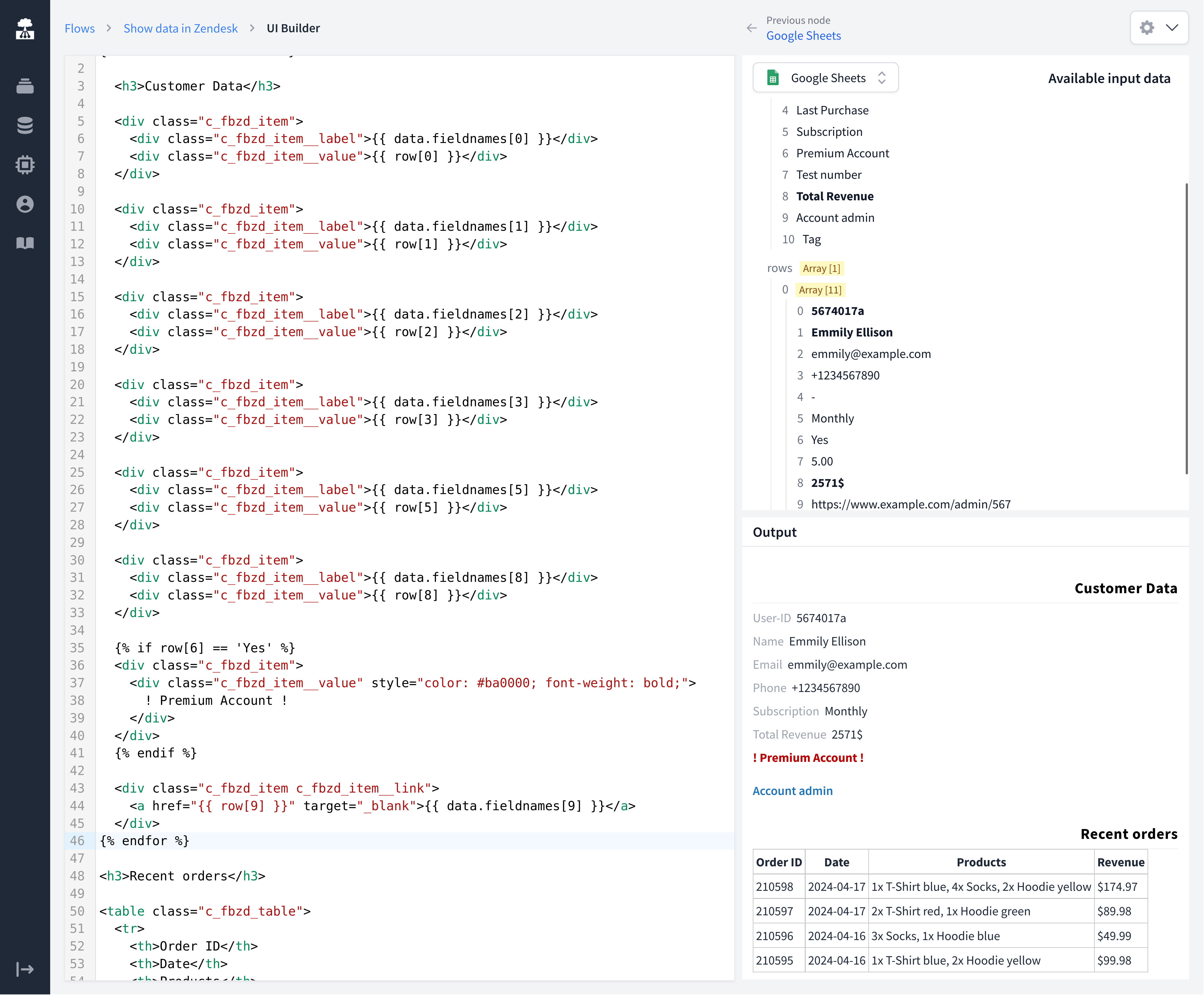Go to Flows breadcrumb
This screenshot has height=995, width=1204.
point(80,28)
